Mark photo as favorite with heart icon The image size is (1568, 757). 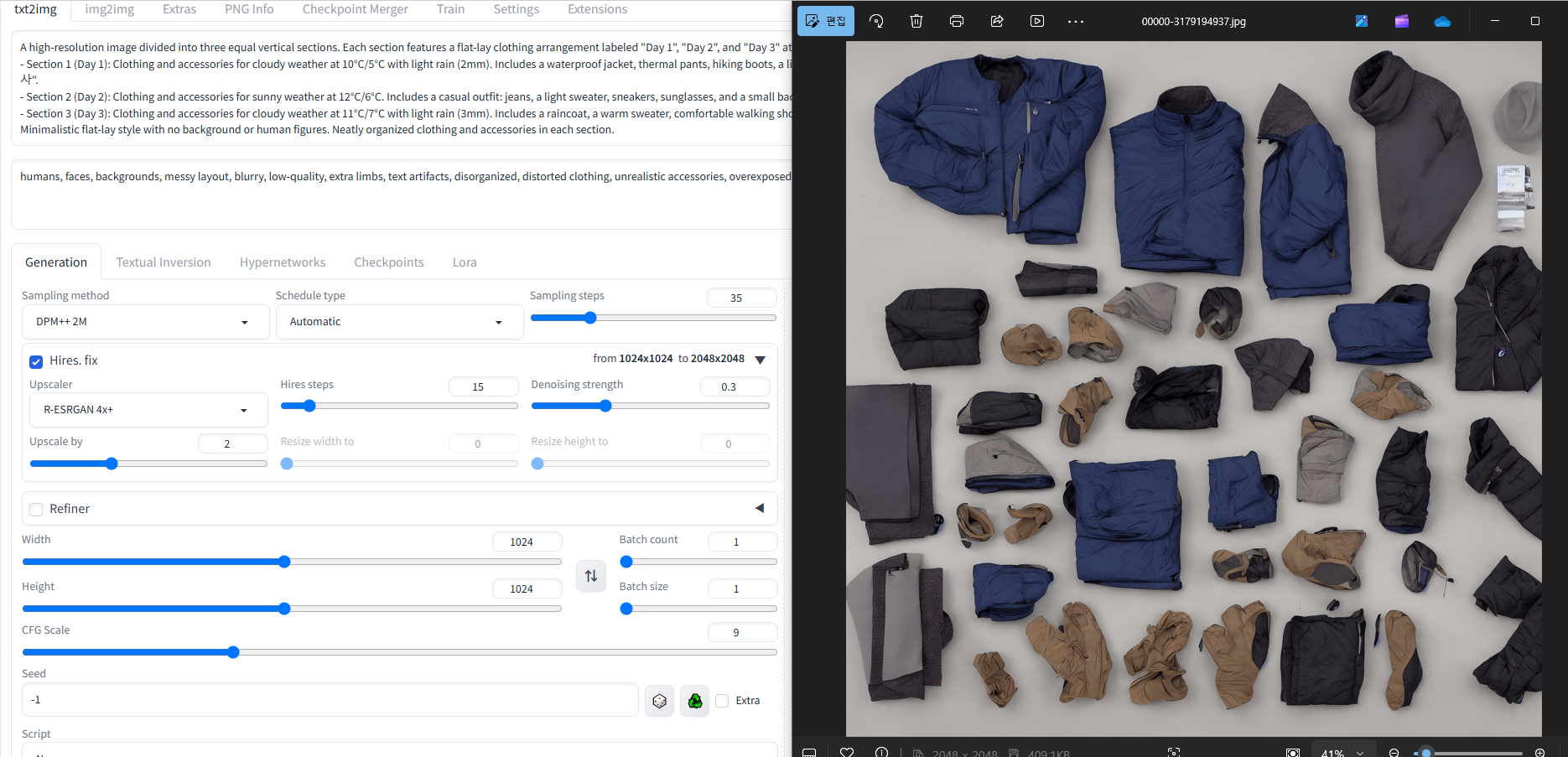[847, 752]
